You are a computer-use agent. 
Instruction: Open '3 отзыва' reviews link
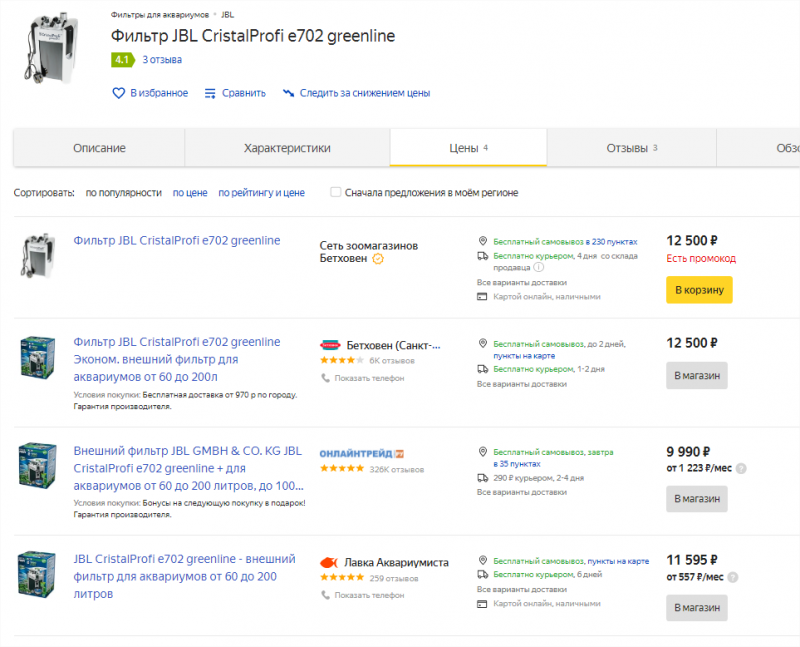tap(162, 60)
